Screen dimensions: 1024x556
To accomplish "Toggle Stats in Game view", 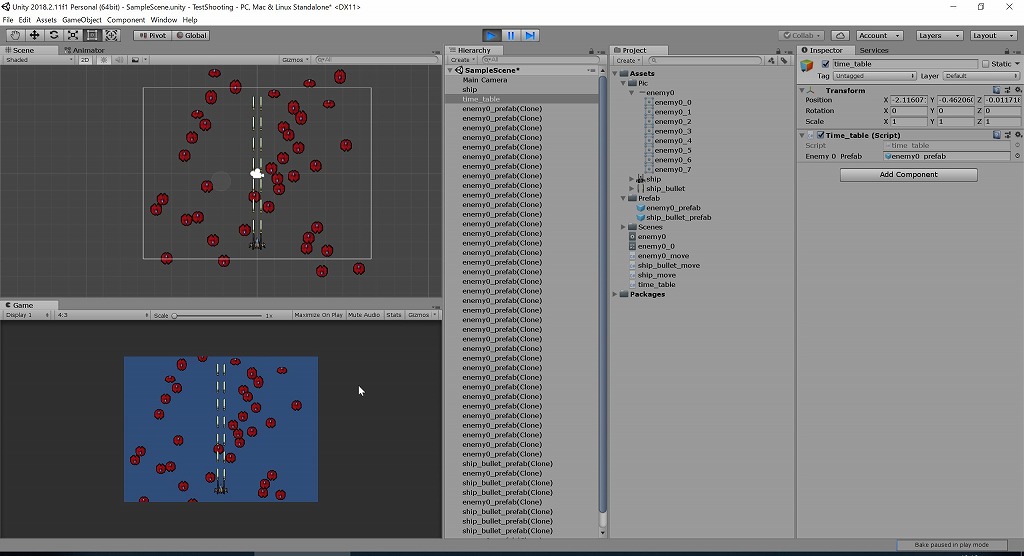I will point(394,315).
